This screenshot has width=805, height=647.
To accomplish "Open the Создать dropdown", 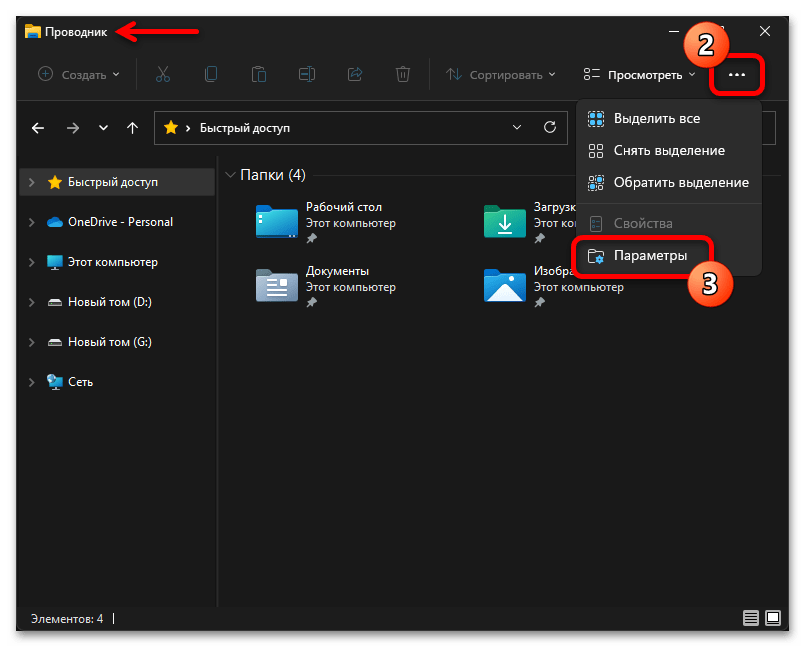I will coord(78,74).
